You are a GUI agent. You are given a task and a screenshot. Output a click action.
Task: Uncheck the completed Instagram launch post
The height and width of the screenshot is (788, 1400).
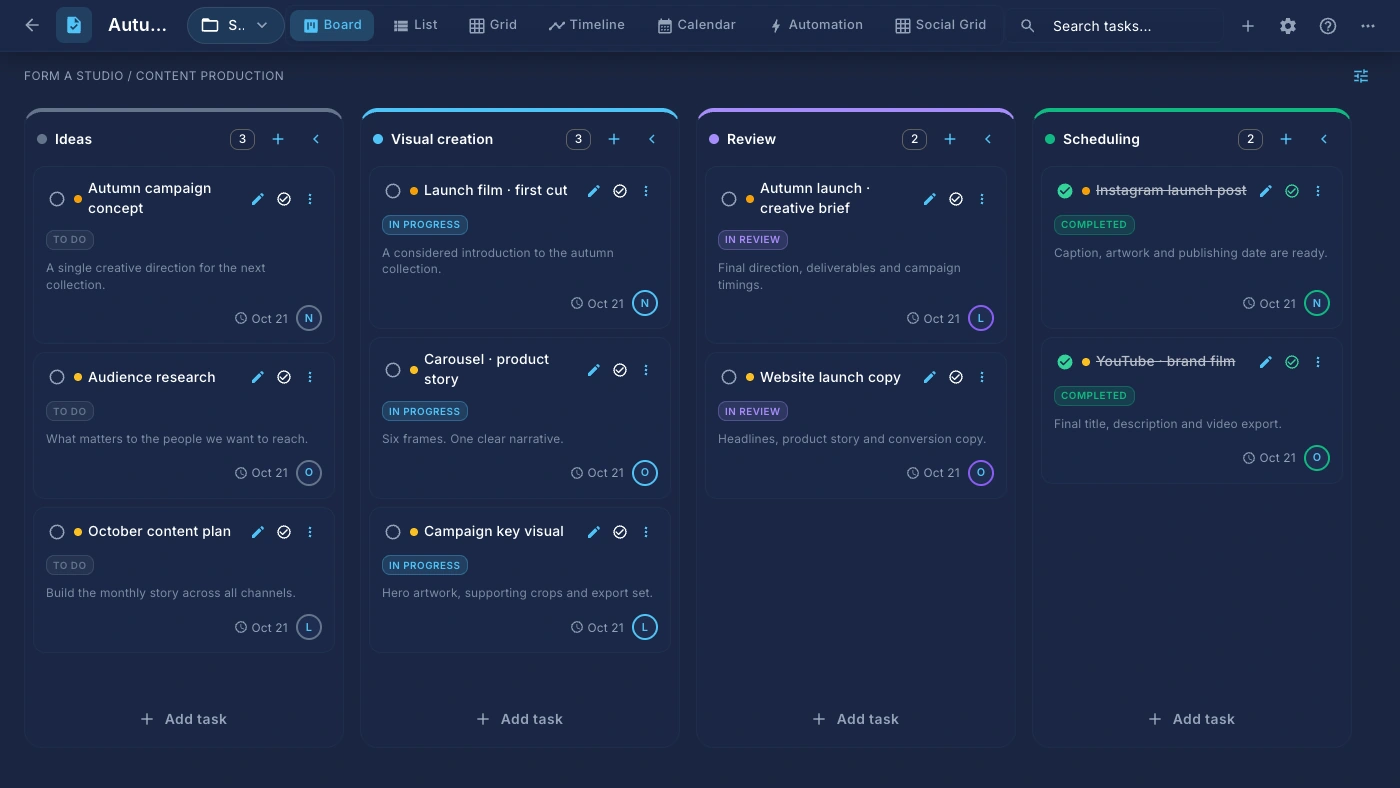click(1065, 191)
